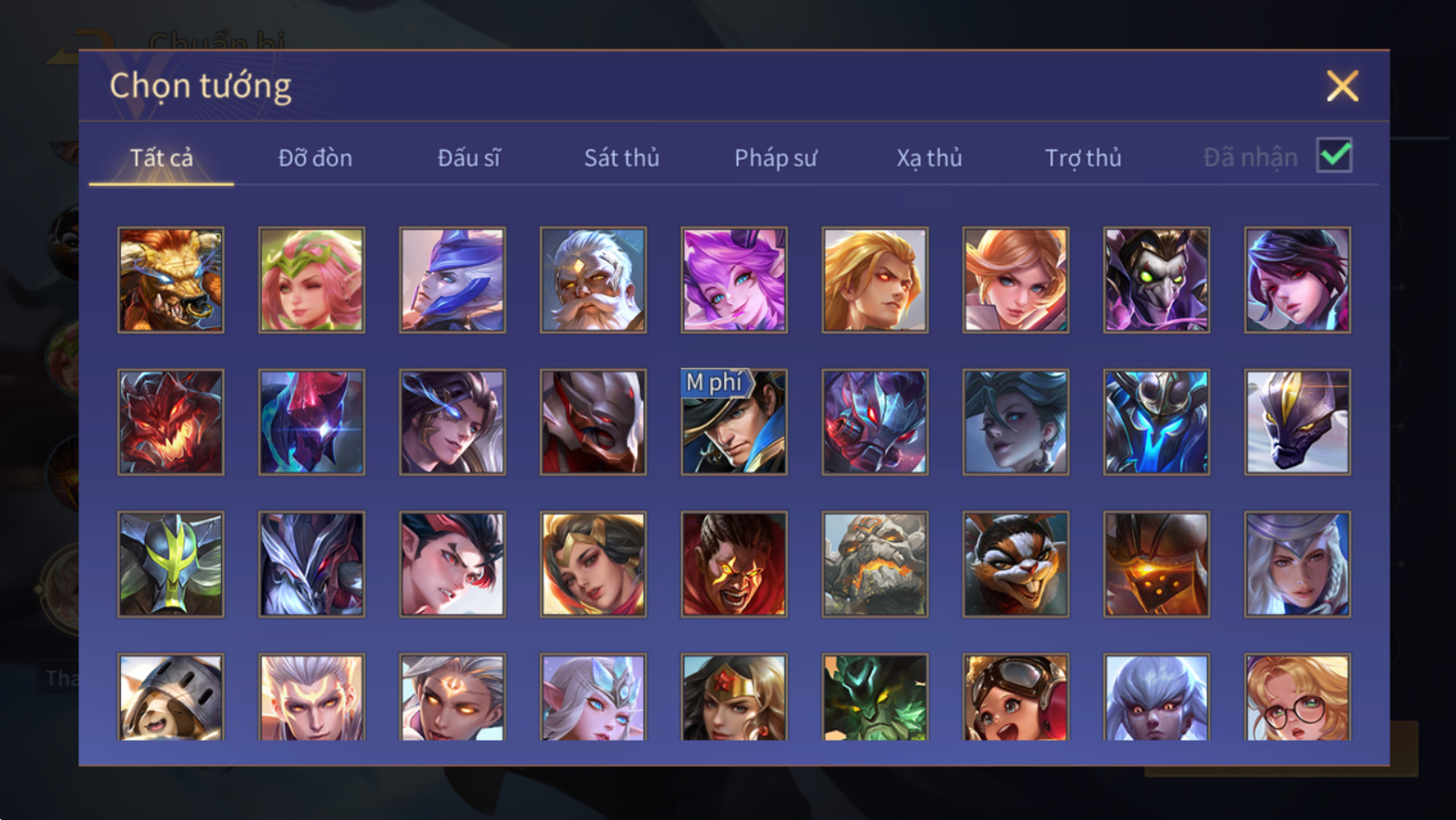
Task: Select the stone golem hero portrait
Action: pos(875,564)
